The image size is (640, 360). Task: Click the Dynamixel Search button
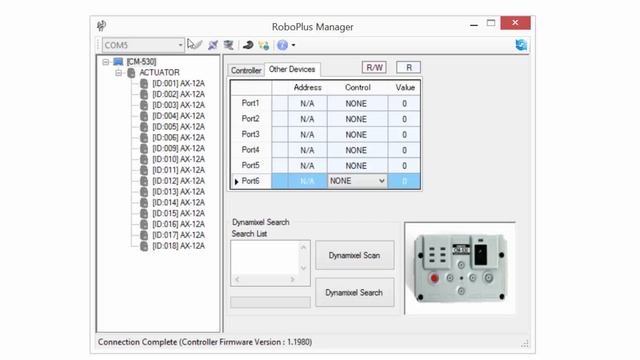(354, 293)
